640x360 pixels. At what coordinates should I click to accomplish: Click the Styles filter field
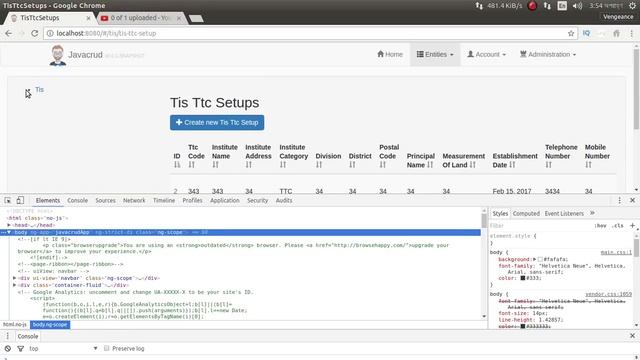coord(539,225)
